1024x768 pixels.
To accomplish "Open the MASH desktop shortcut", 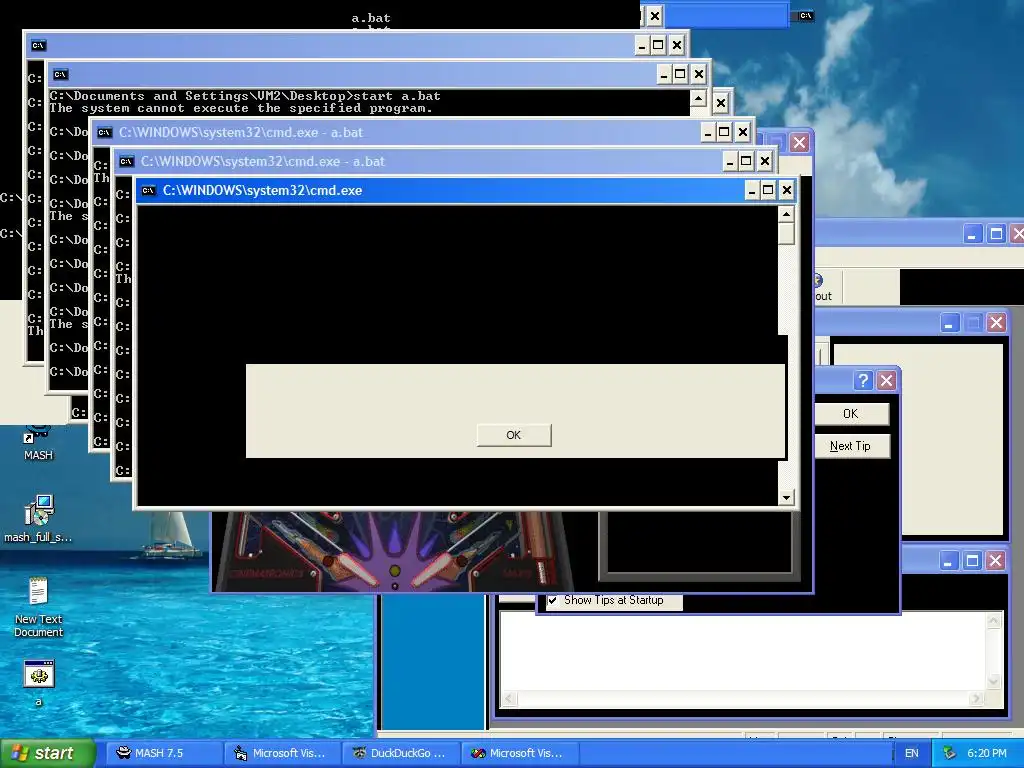I will pyautogui.click(x=38, y=443).
